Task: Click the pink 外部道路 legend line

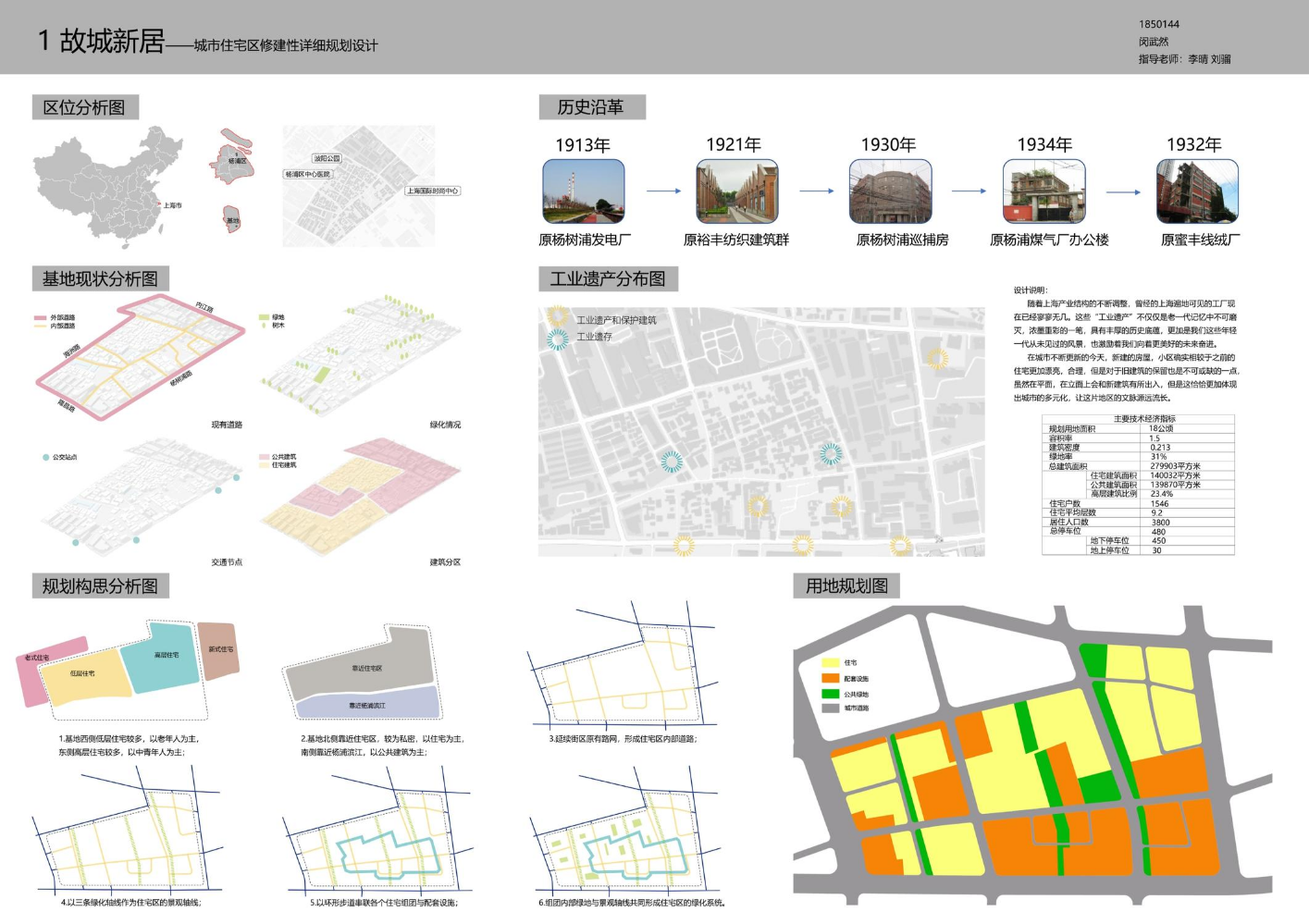Action: click(41, 317)
